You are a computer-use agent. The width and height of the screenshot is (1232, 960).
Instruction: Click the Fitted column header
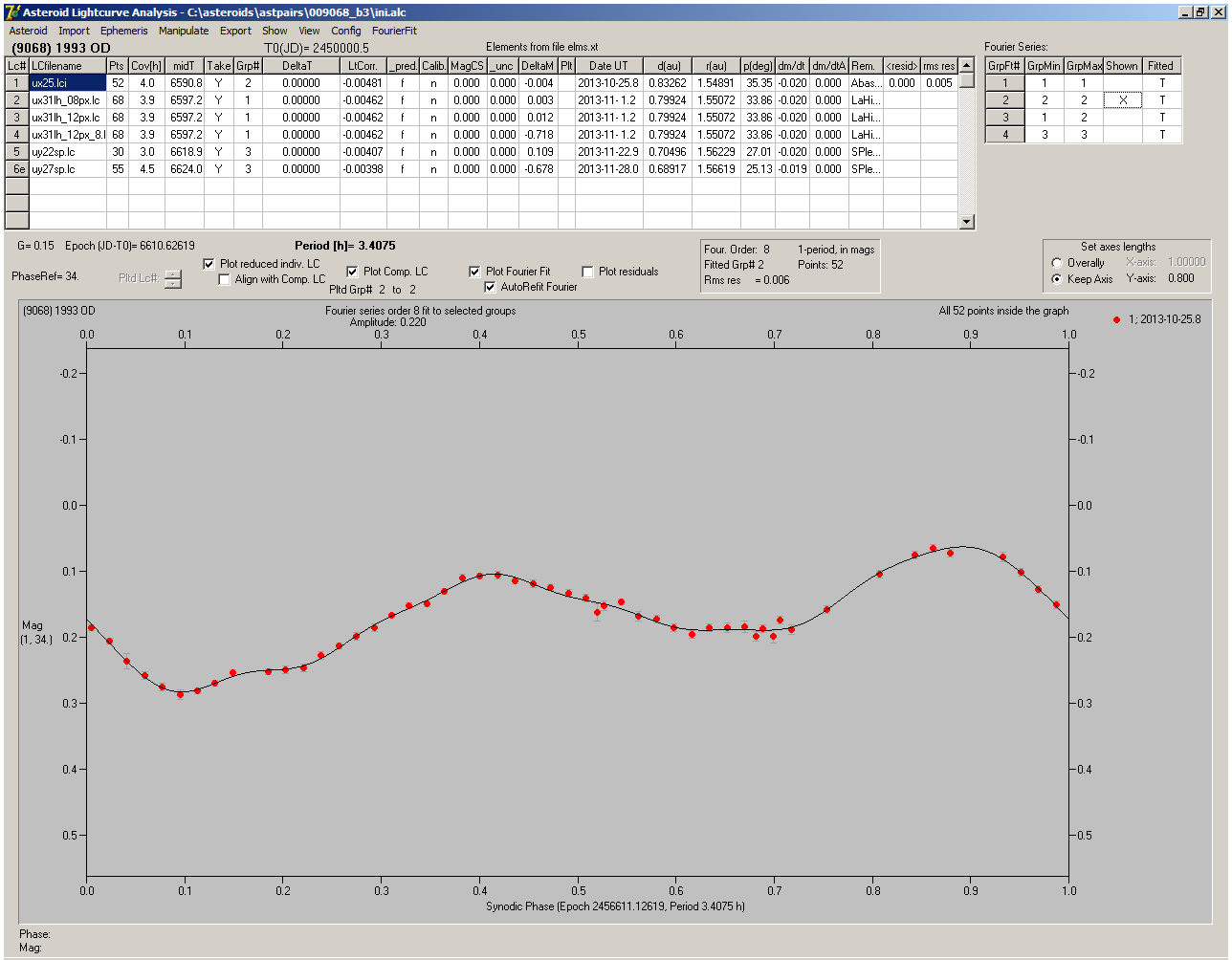click(x=1161, y=66)
